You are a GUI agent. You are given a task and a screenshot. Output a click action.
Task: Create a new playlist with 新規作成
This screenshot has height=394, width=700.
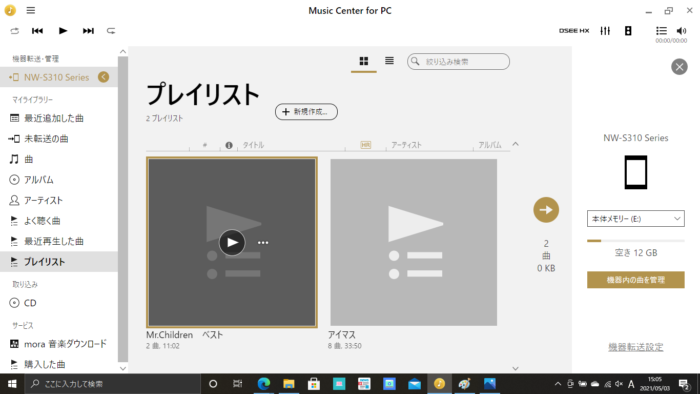click(x=306, y=112)
